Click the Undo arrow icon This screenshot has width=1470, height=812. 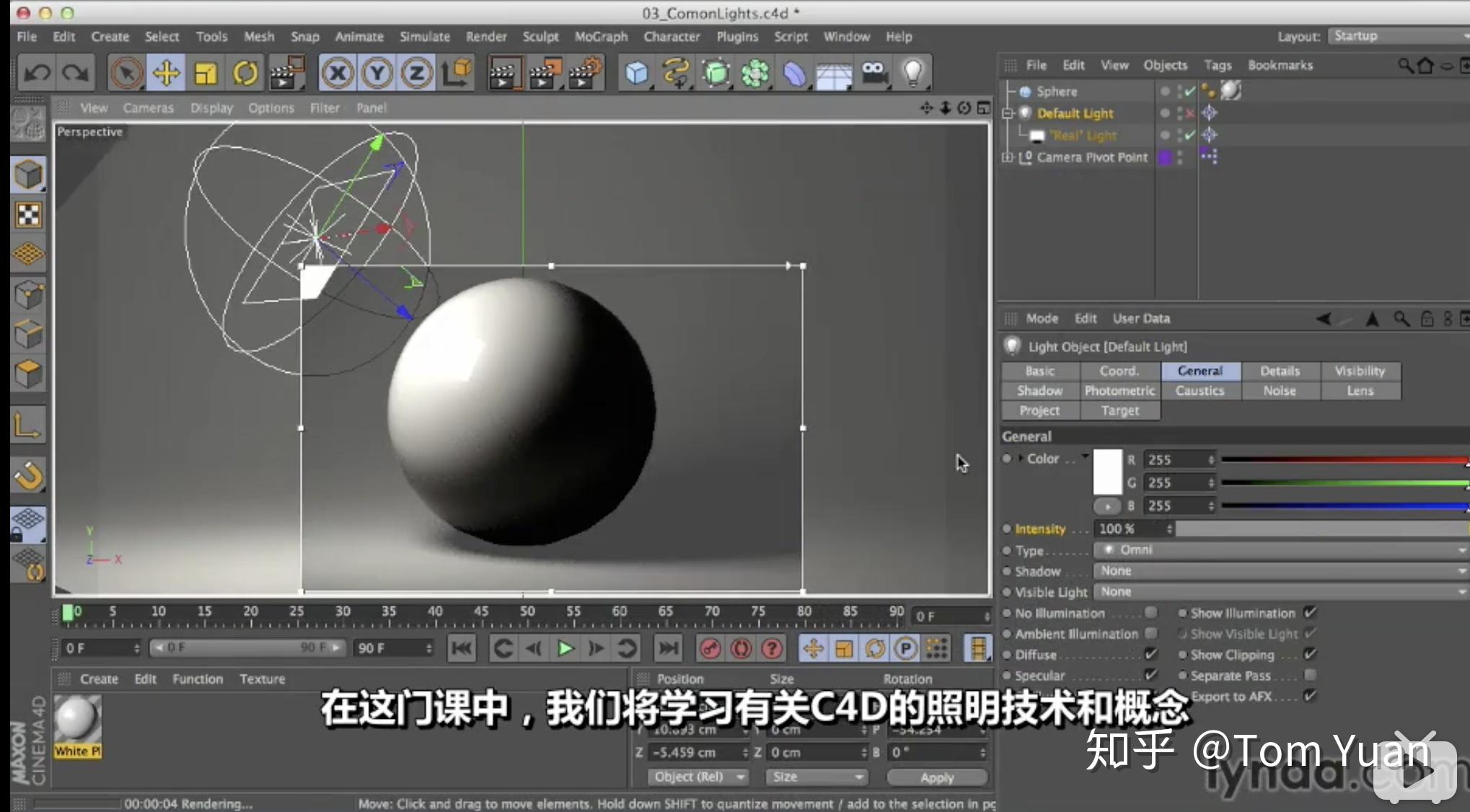coord(37,73)
